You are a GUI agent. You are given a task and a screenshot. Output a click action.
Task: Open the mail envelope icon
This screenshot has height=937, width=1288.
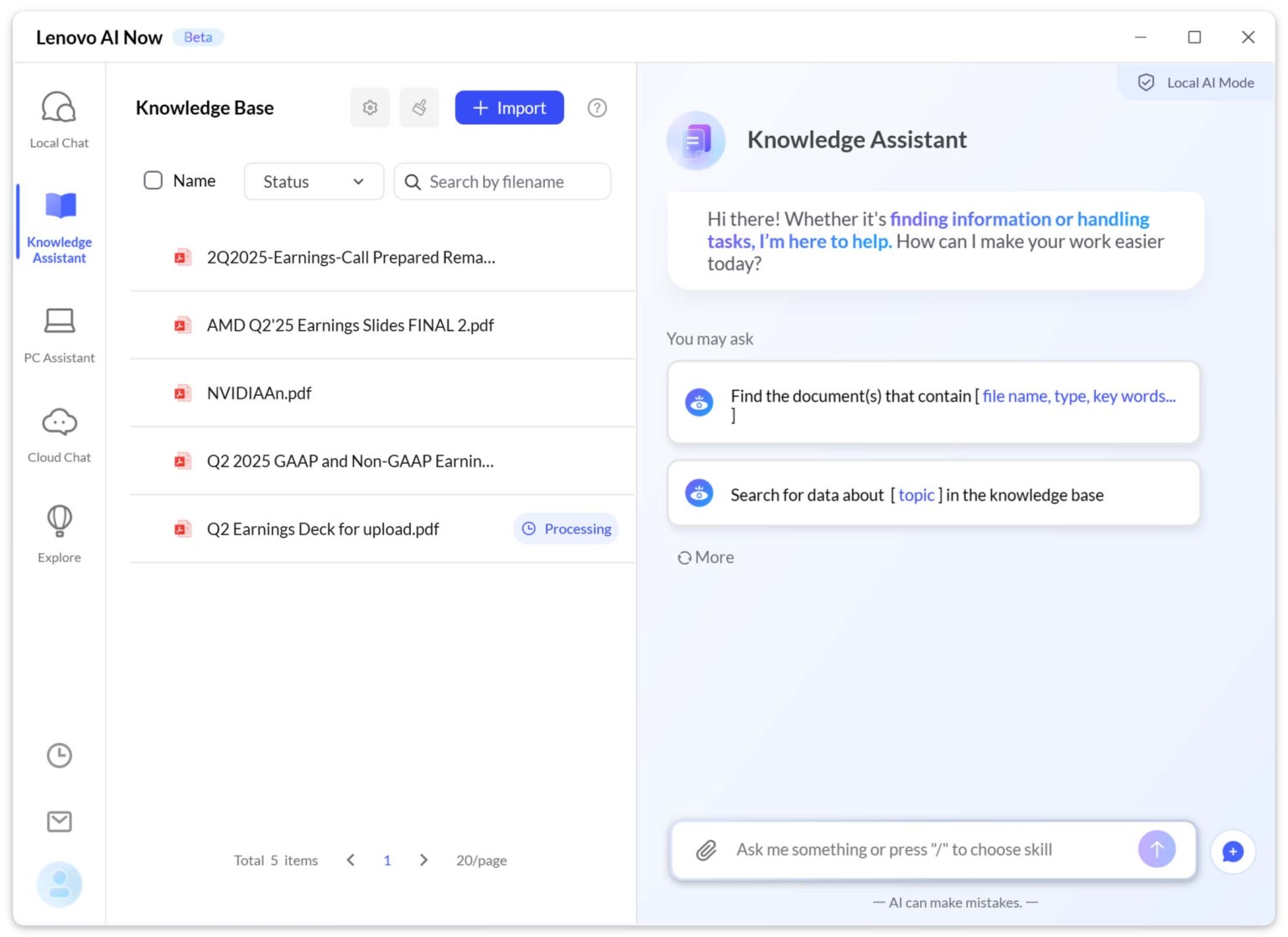(59, 821)
